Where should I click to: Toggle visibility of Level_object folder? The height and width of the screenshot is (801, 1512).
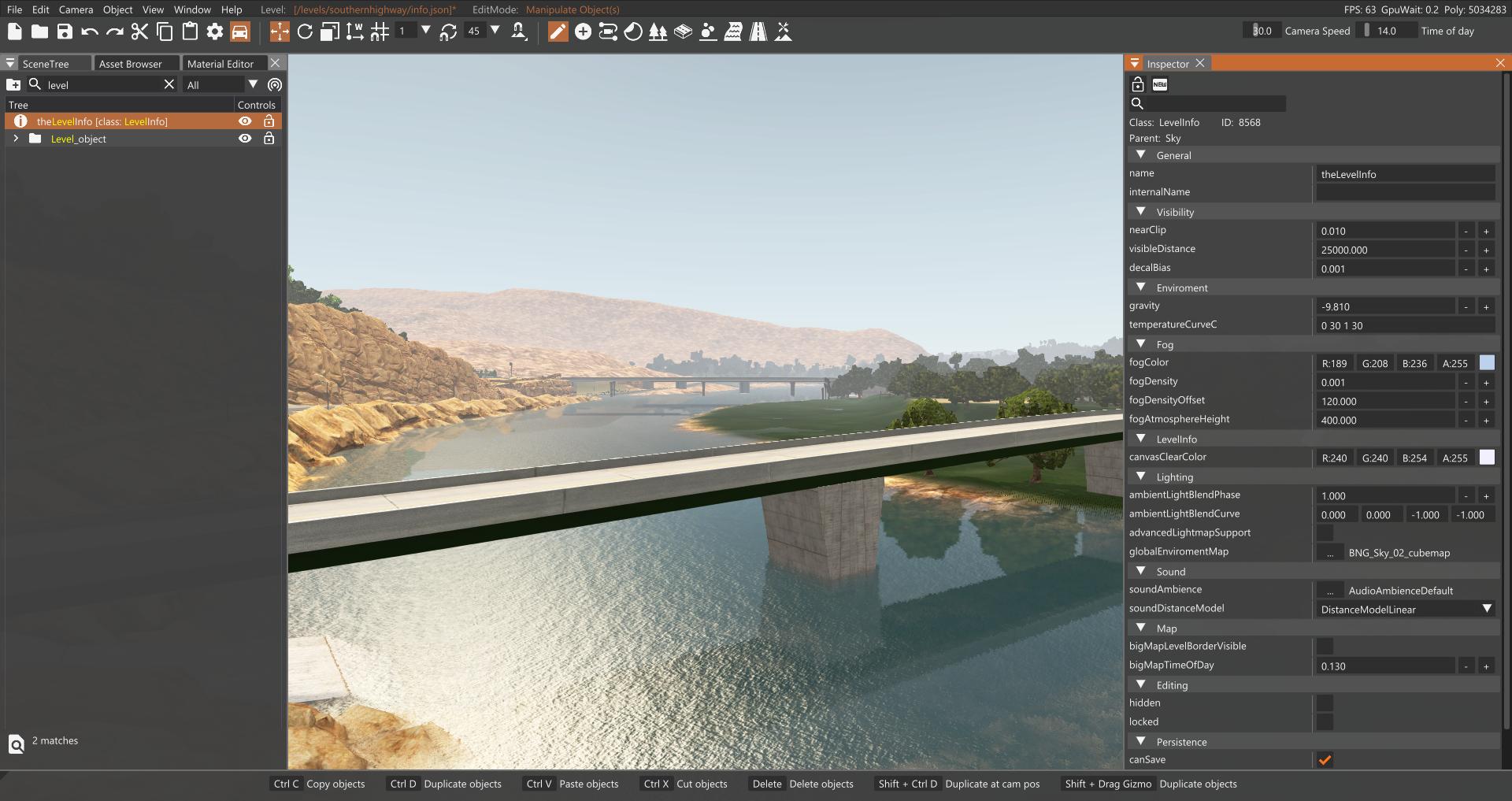click(x=245, y=139)
